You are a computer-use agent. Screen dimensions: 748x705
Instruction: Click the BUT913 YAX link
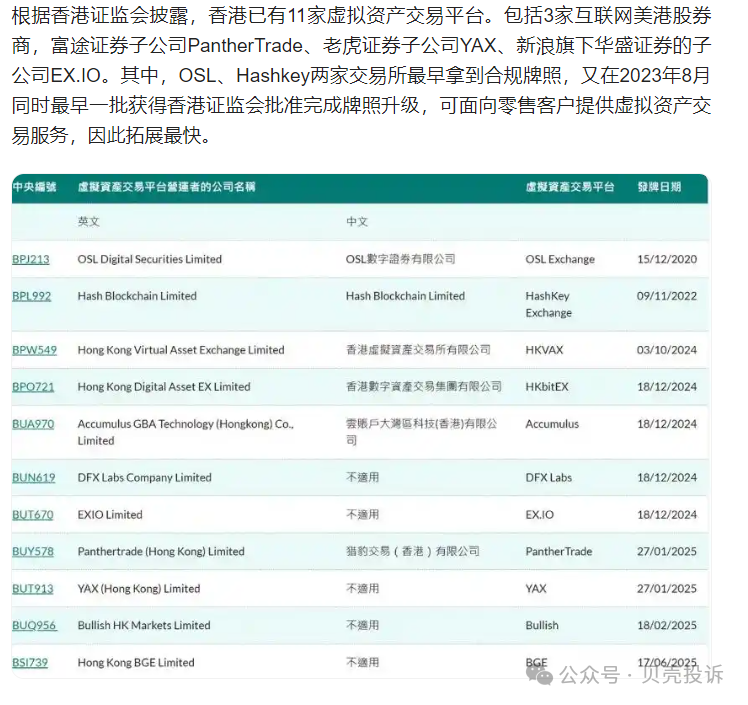pyautogui.click(x=32, y=588)
